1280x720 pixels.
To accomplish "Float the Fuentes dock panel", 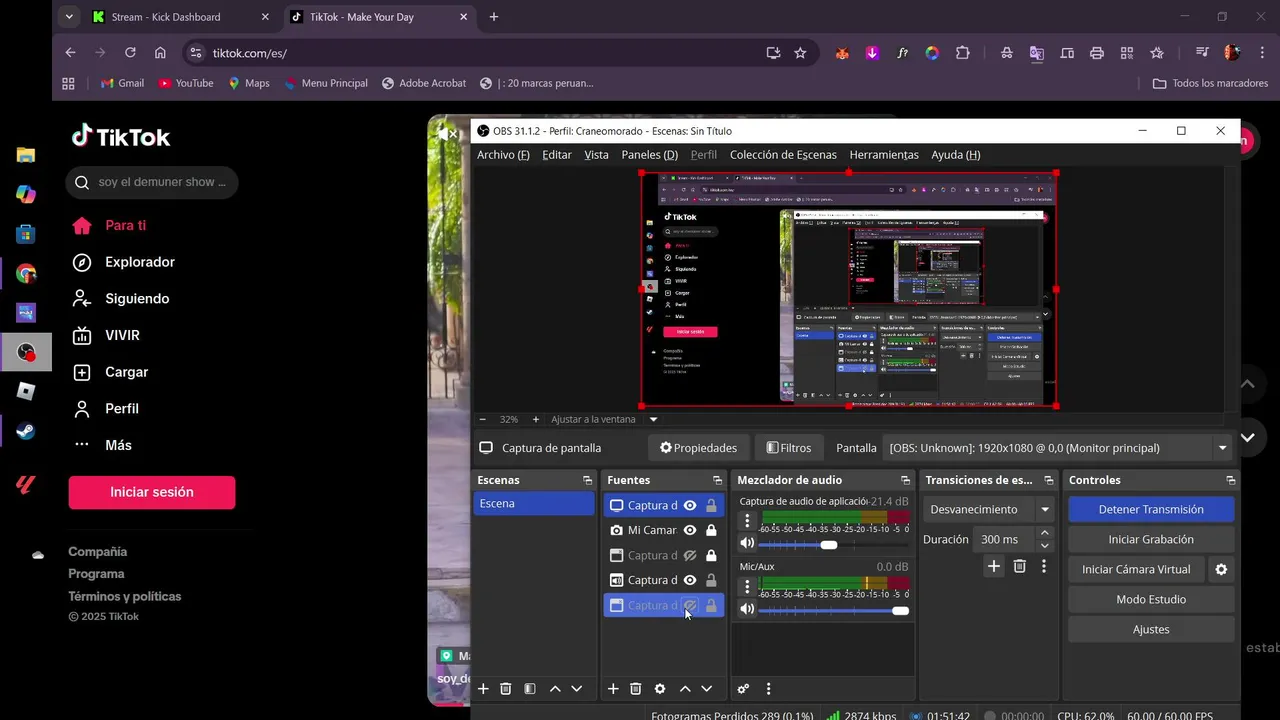I will pos(717,480).
